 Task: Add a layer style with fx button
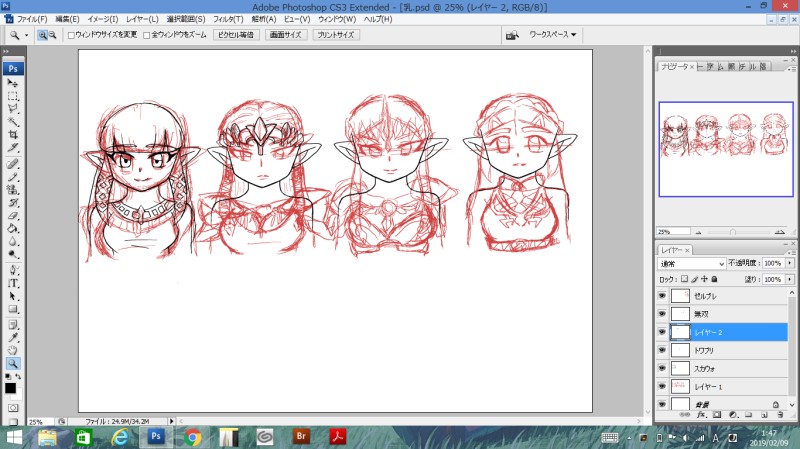(x=702, y=415)
